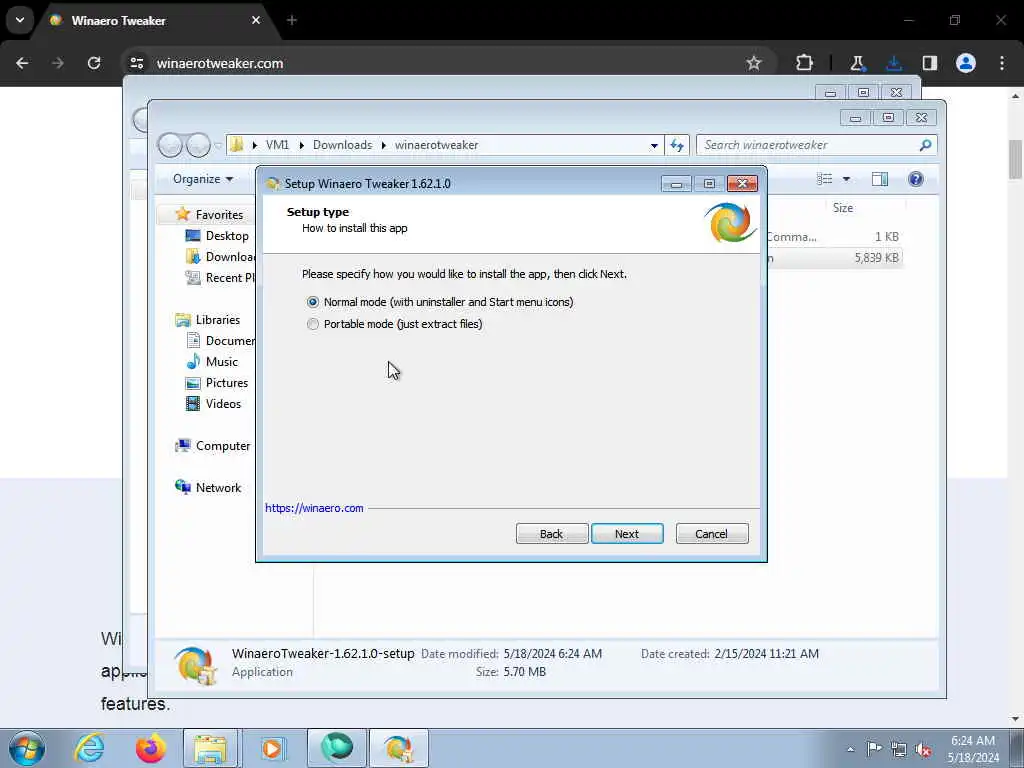Click winaerotweaker in the Explorer breadcrumb
Viewport: 1024px width, 768px height.
(437, 145)
